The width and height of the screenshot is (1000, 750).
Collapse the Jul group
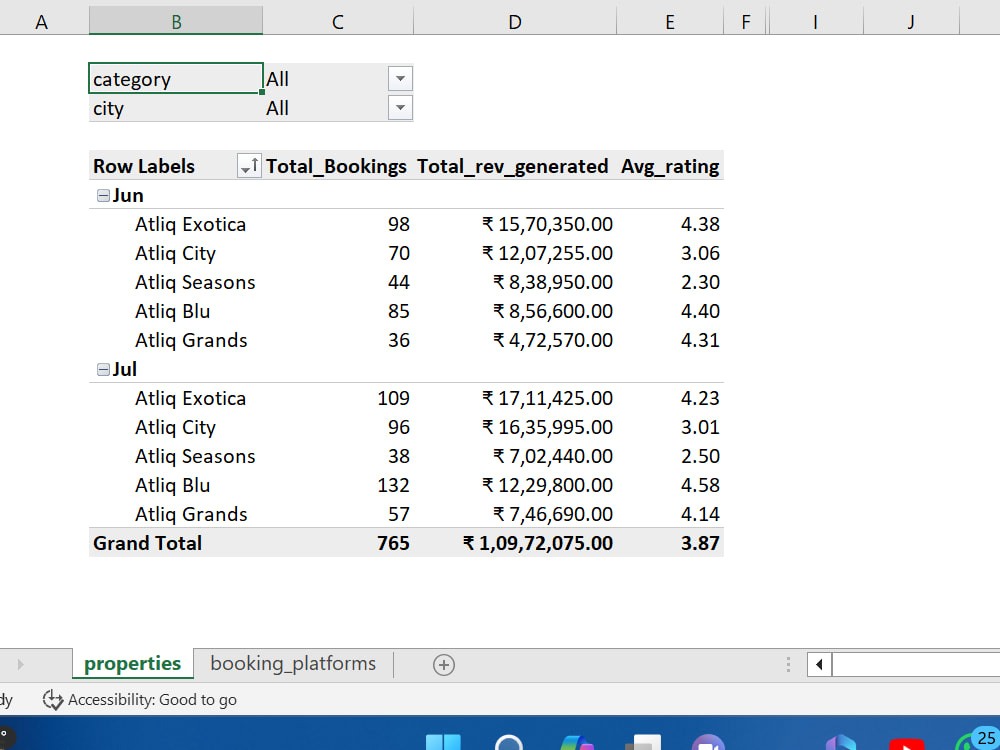[x=103, y=369]
